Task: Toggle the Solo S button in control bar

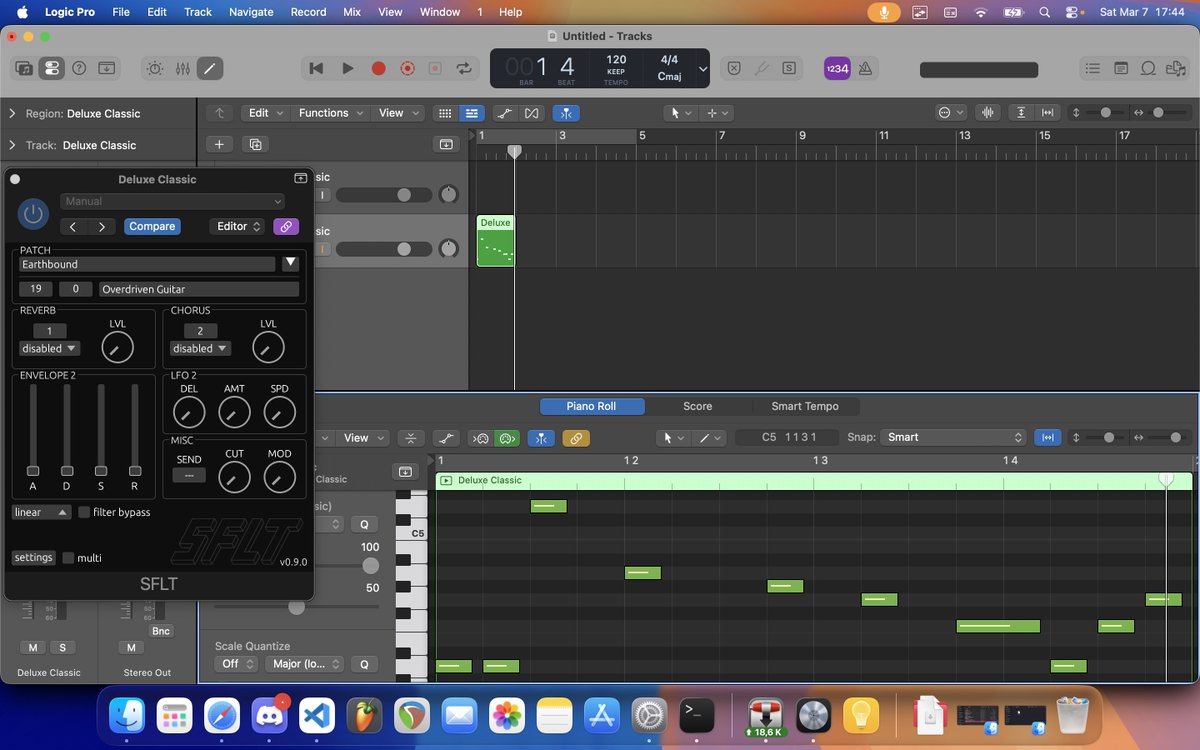Action: pos(790,69)
